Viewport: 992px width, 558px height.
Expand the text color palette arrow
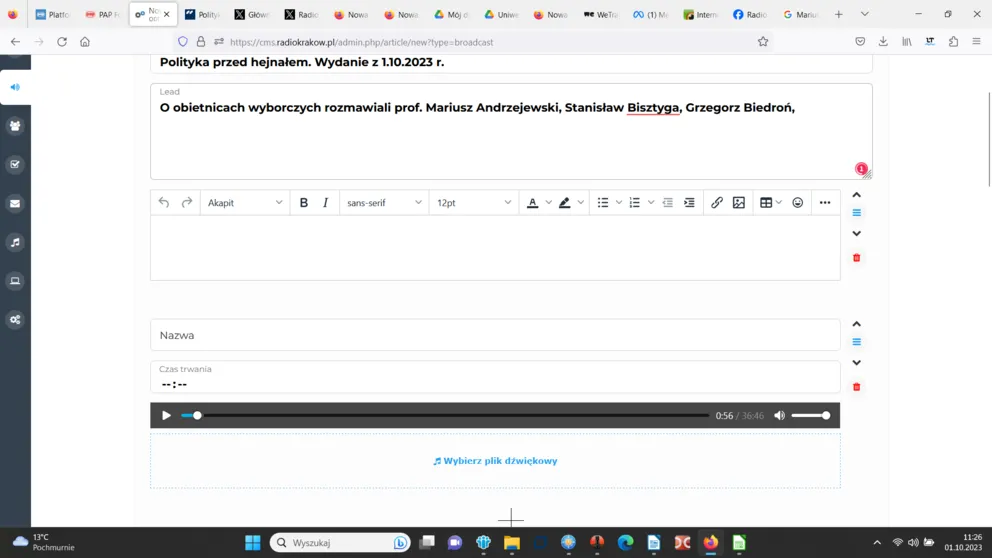(549, 202)
